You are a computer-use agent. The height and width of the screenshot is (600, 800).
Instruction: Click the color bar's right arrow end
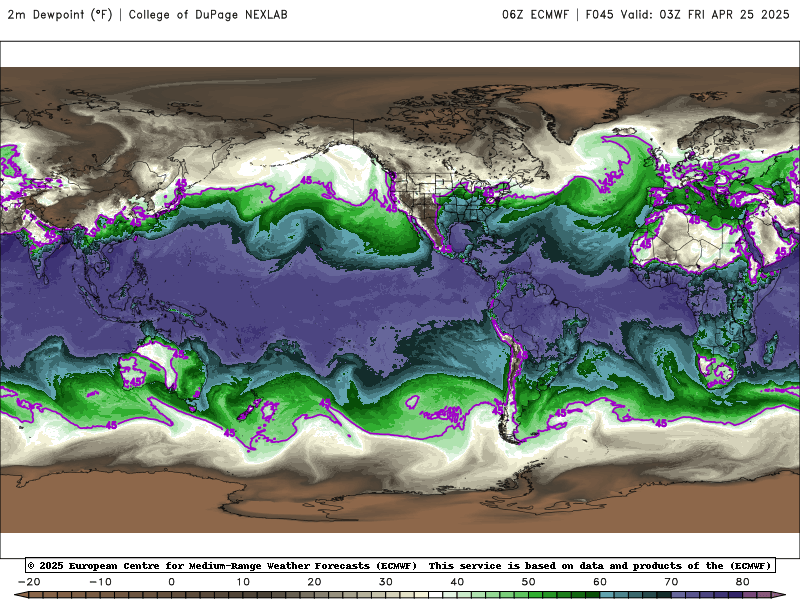[779, 596]
